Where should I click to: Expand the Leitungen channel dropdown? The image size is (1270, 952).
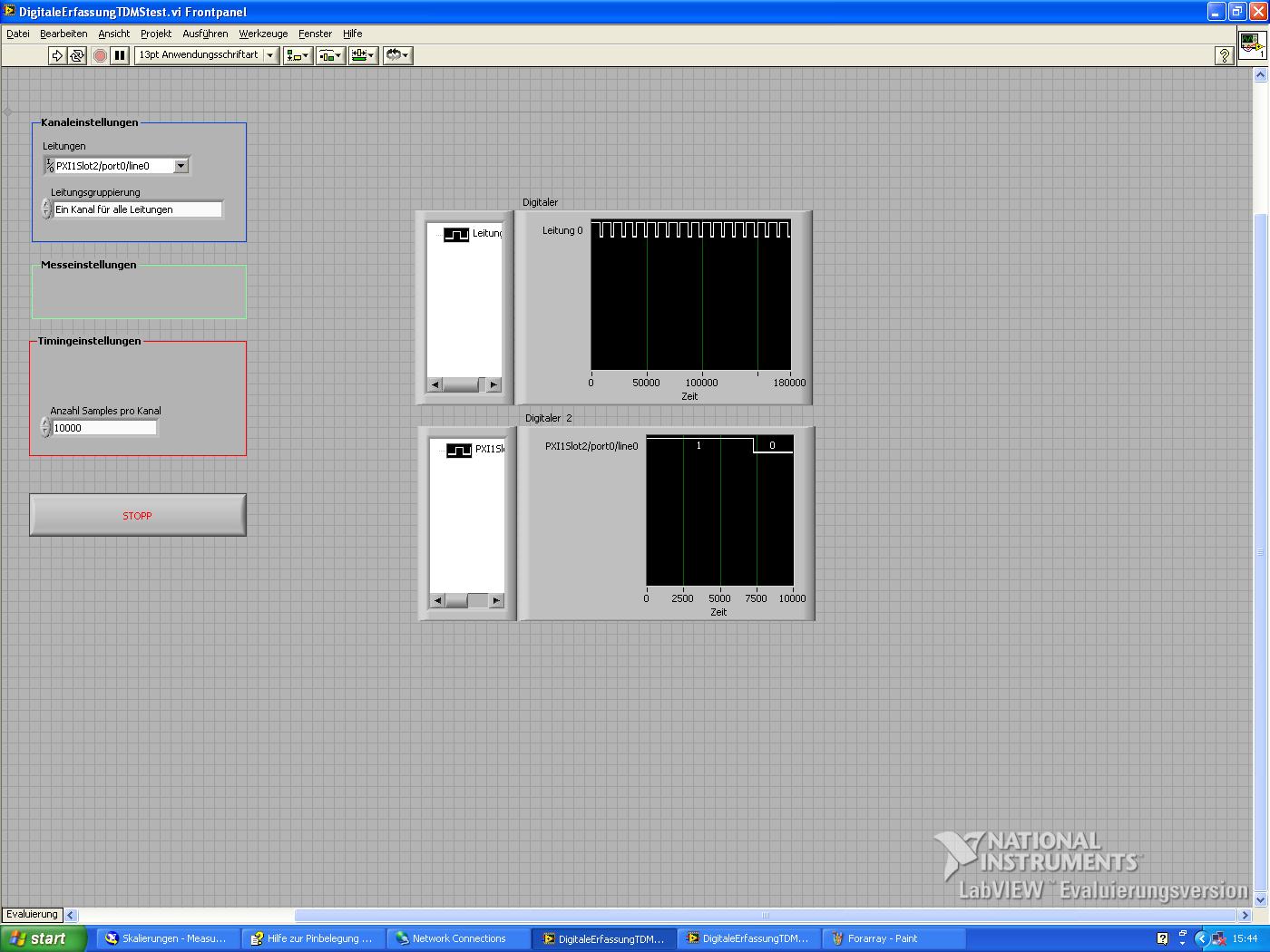pos(181,166)
